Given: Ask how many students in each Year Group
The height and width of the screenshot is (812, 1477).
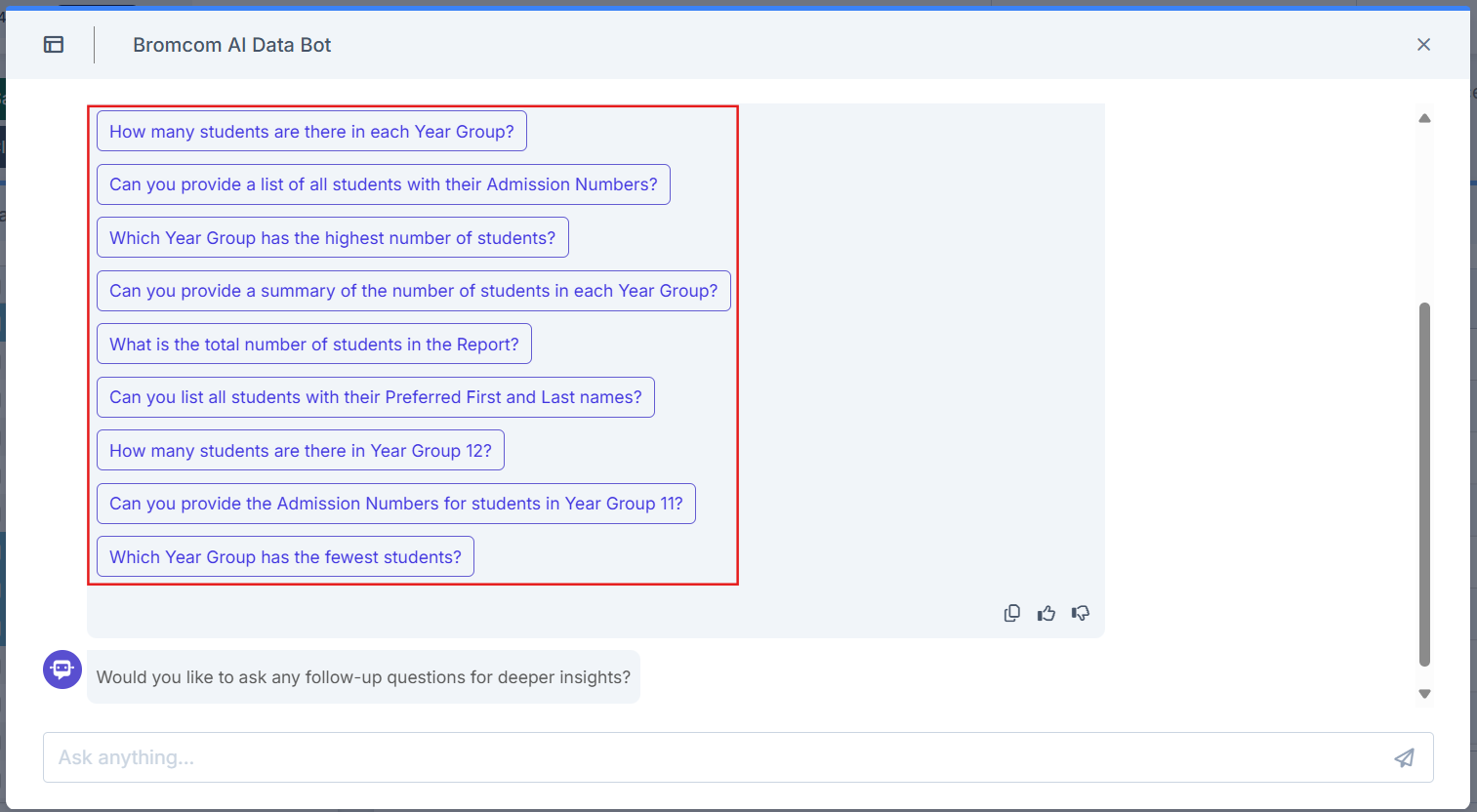Looking at the screenshot, I should (311, 131).
